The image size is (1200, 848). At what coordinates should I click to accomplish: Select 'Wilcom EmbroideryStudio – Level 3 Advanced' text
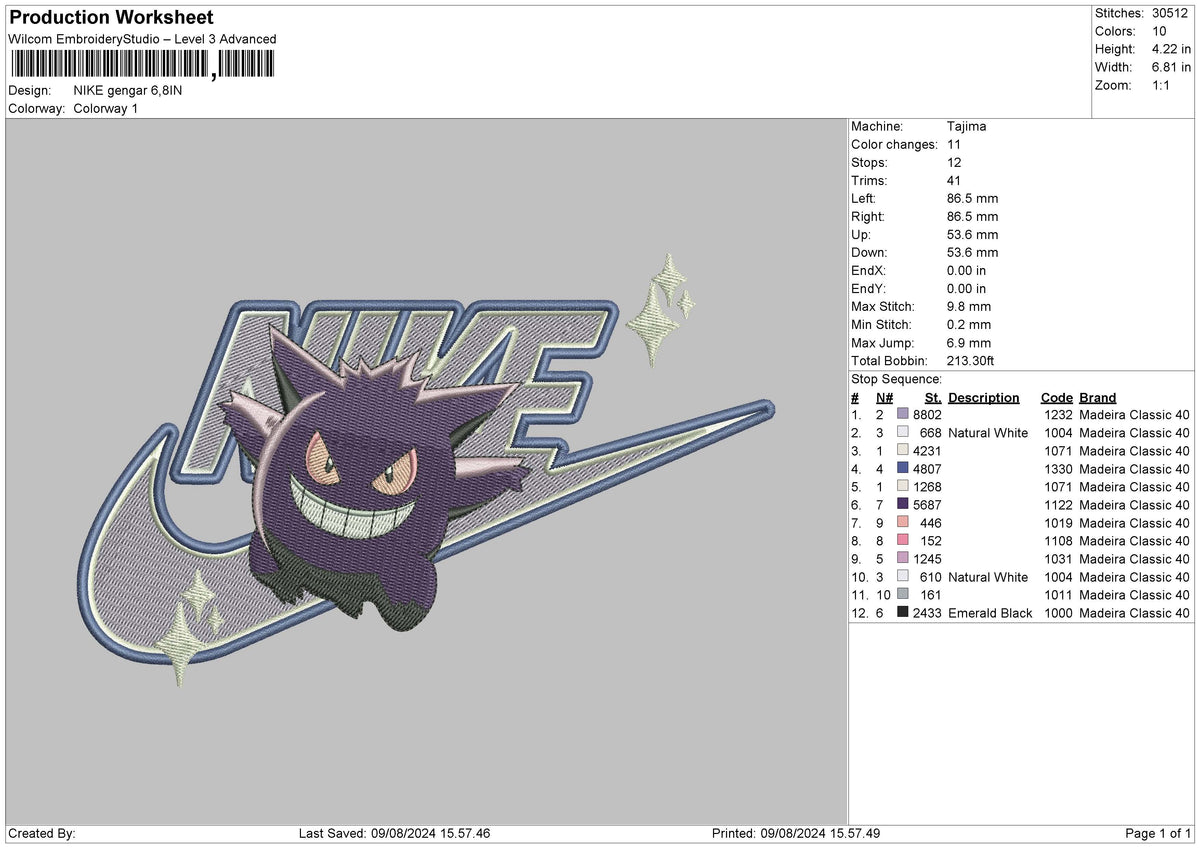[142, 39]
